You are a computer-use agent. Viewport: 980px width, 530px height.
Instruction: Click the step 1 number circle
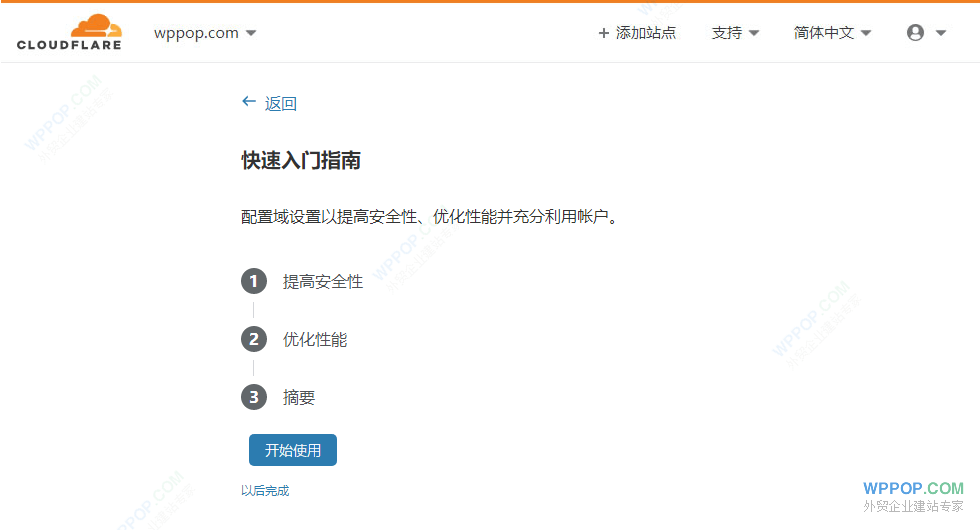(x=254, y=281)
